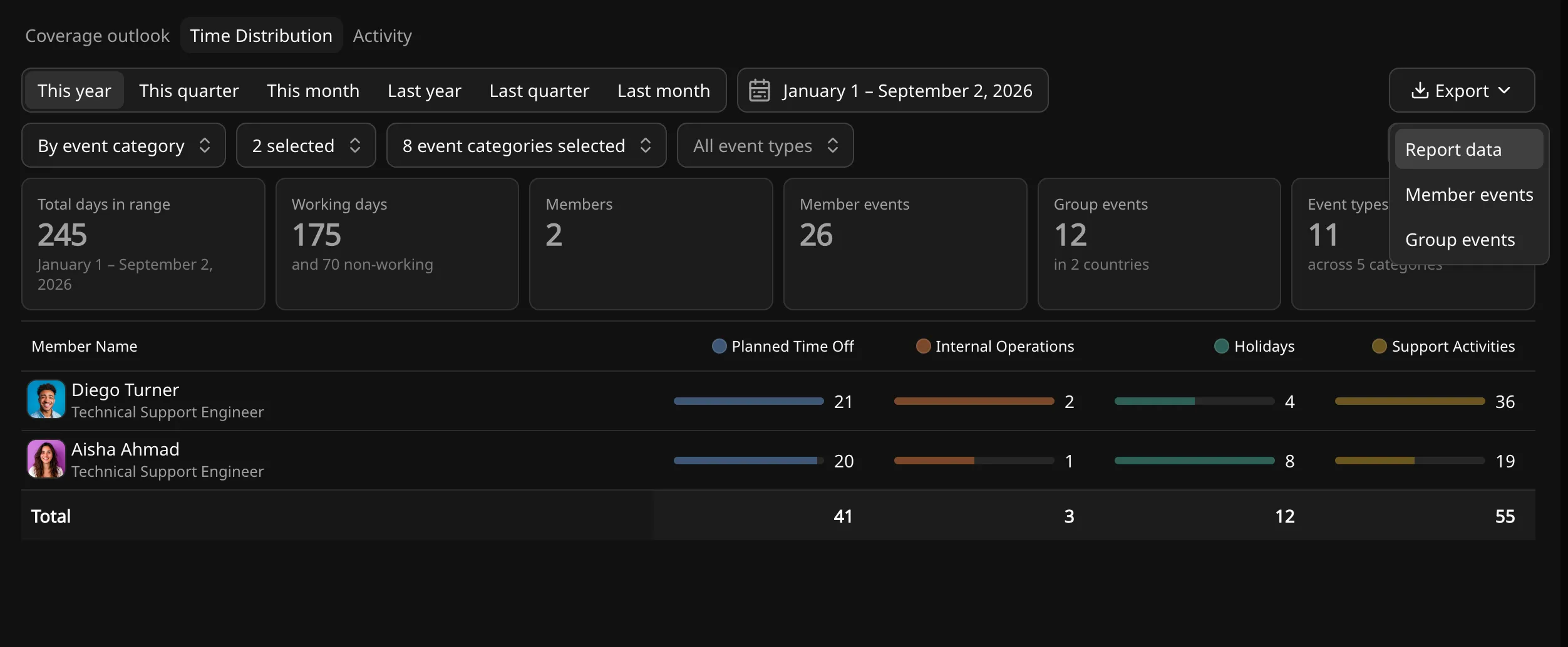Toggle the Export dropdown chevron
This screenshot has height=647, width=1568.
[x=1504, y=90]
